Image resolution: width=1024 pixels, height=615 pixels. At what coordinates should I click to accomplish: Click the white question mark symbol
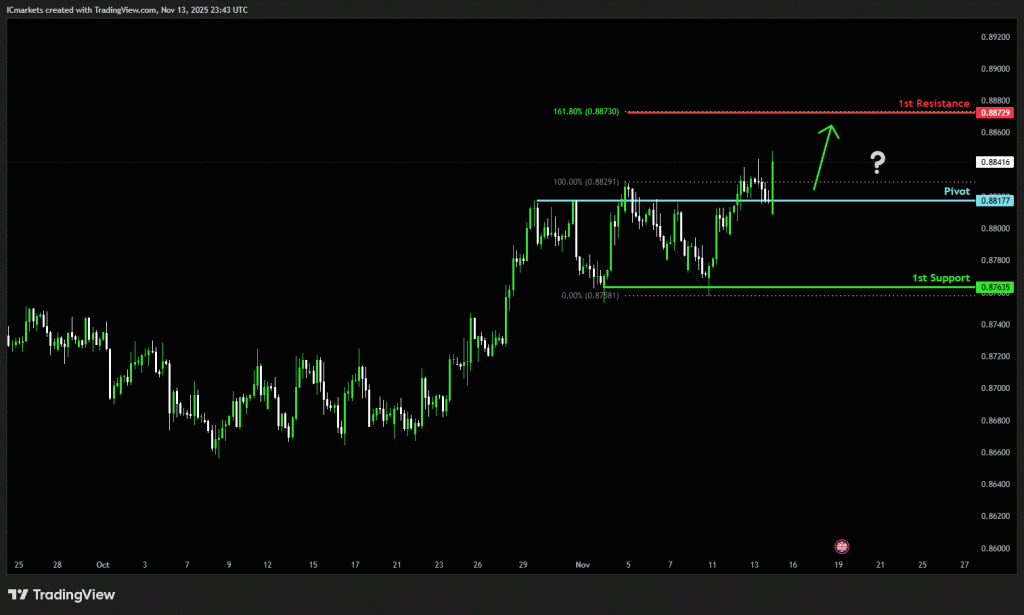click(x=877, y=162)
